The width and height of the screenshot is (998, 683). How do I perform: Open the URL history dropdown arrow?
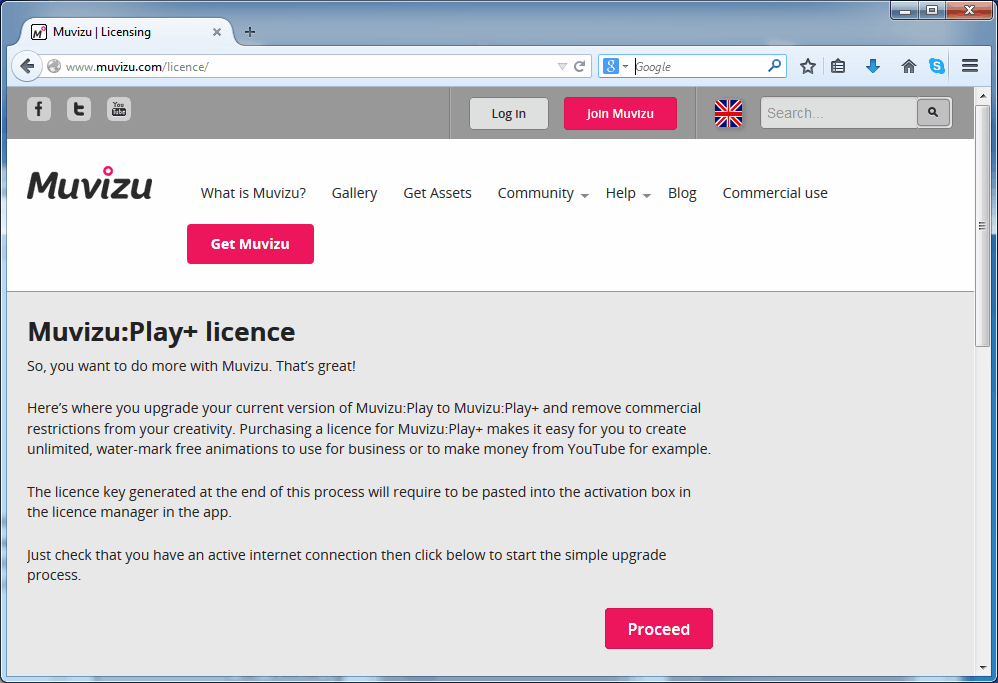562,66
